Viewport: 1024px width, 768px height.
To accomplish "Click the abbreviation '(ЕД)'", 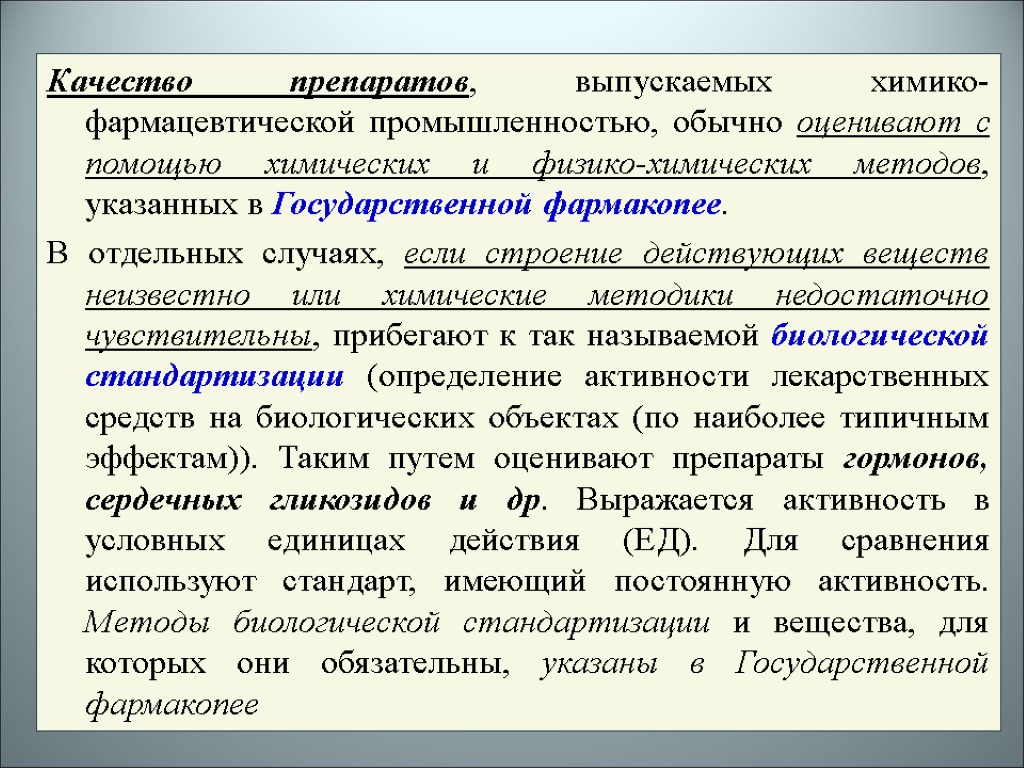I will (x=659, y=542).
